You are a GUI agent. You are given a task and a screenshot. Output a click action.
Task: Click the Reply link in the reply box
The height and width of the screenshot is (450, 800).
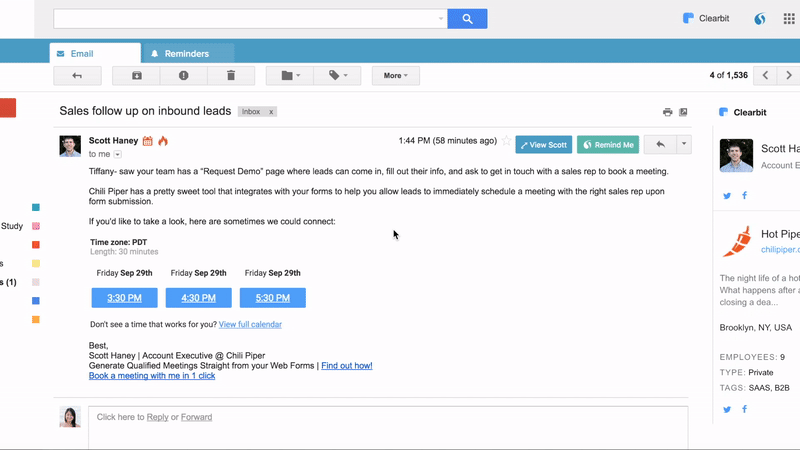[x=157, y=417]
